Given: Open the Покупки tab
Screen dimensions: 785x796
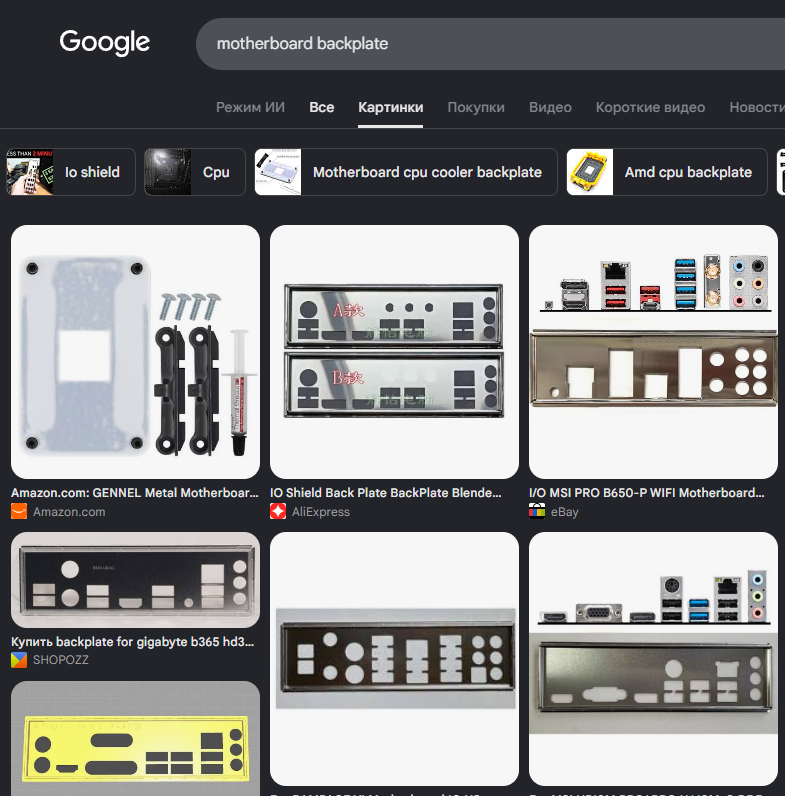Looking at the screenshot, I should [x=476, y=107].
